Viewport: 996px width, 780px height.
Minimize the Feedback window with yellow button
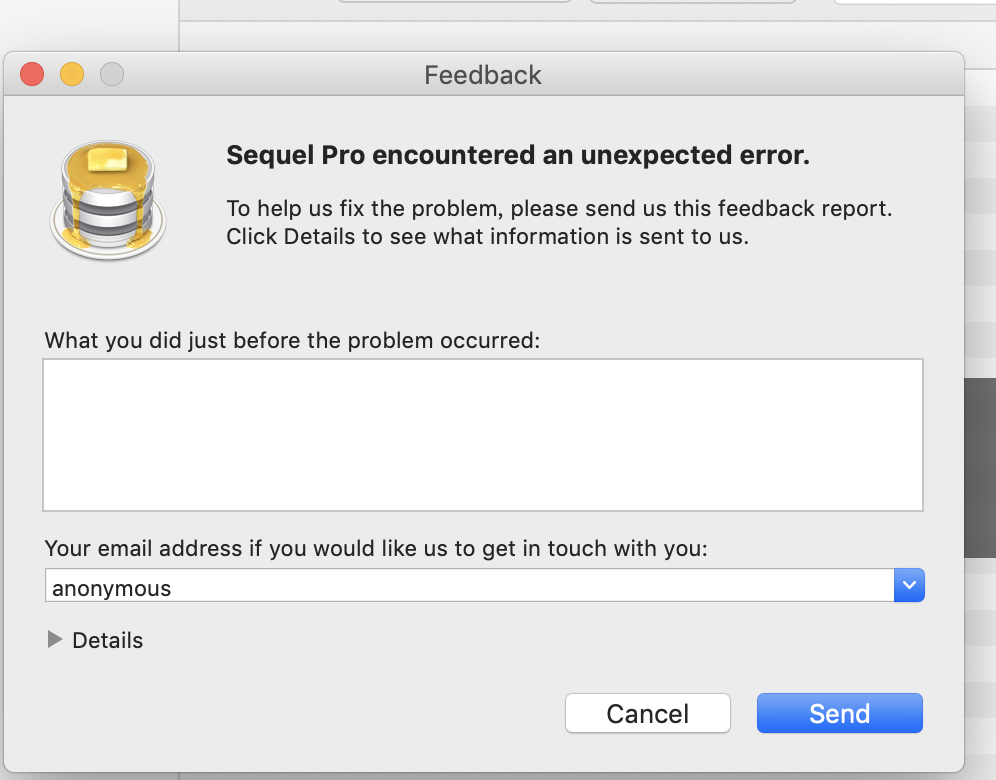coord(72,74)
